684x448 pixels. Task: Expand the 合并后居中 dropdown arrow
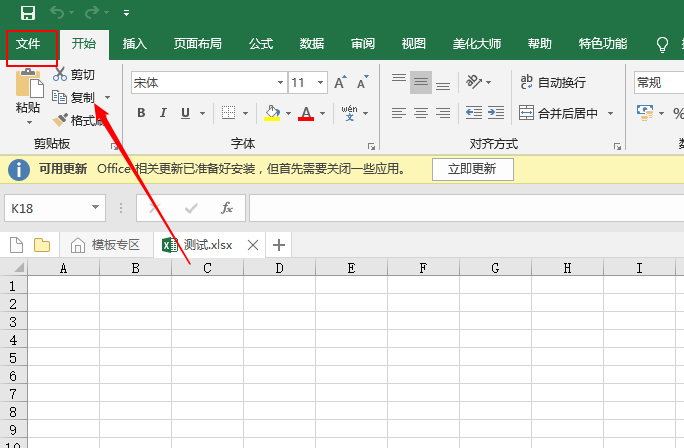(610, 113)
